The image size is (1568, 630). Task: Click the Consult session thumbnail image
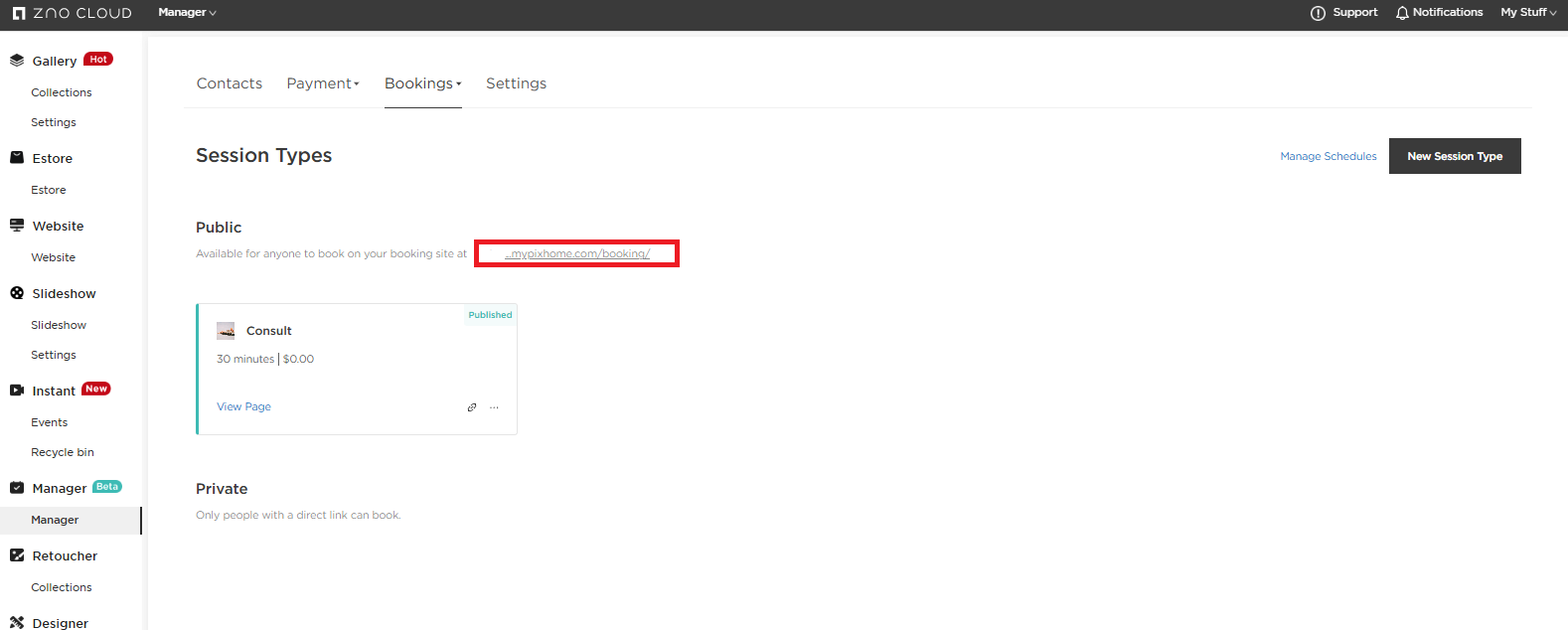coord(226,331)
